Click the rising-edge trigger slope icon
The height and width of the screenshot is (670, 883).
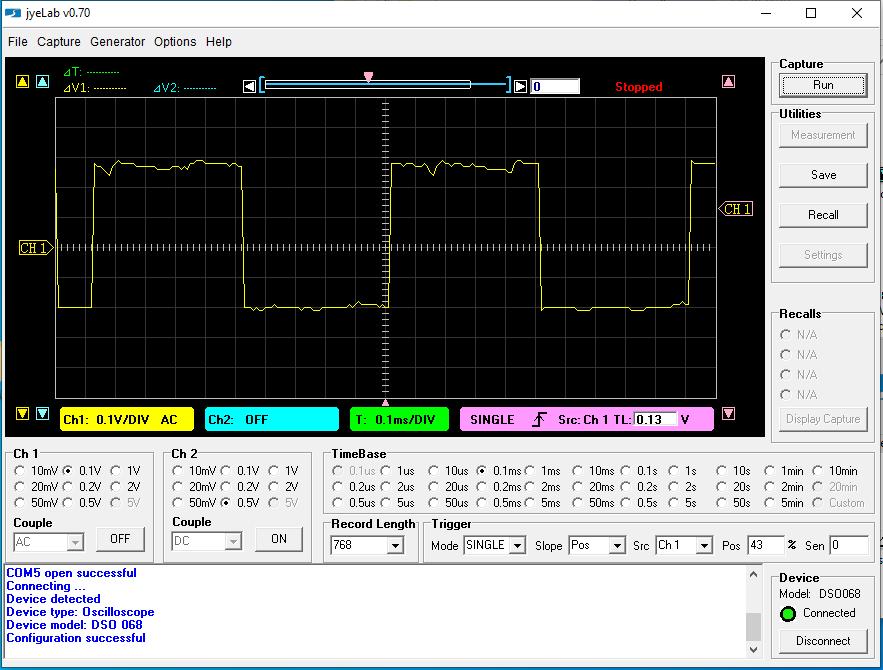pos(539,420)
